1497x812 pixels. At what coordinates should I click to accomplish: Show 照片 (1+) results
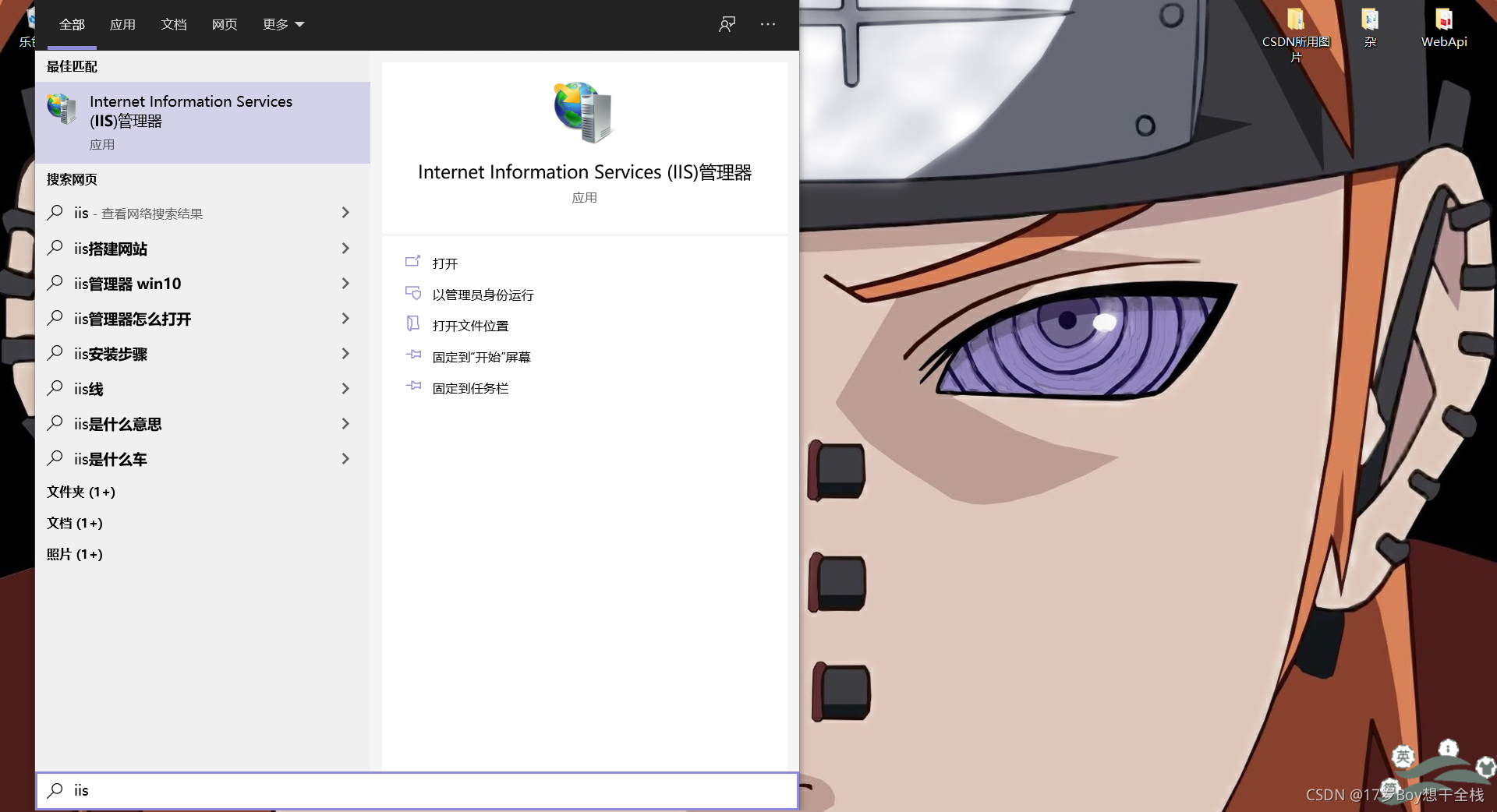tap(75, 554)
